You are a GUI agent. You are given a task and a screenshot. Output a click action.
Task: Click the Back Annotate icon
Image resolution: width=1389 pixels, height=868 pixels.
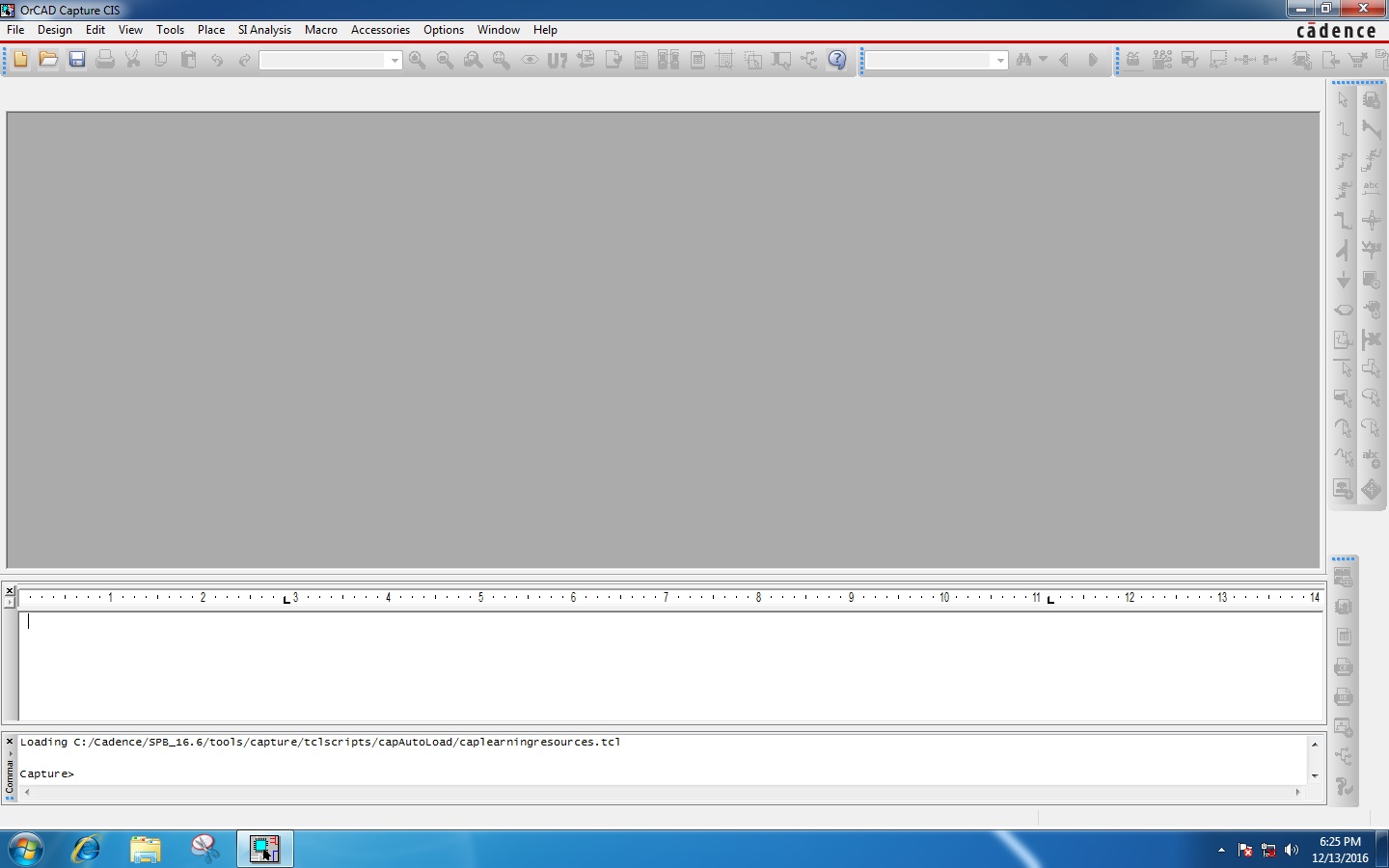(586, 60)
